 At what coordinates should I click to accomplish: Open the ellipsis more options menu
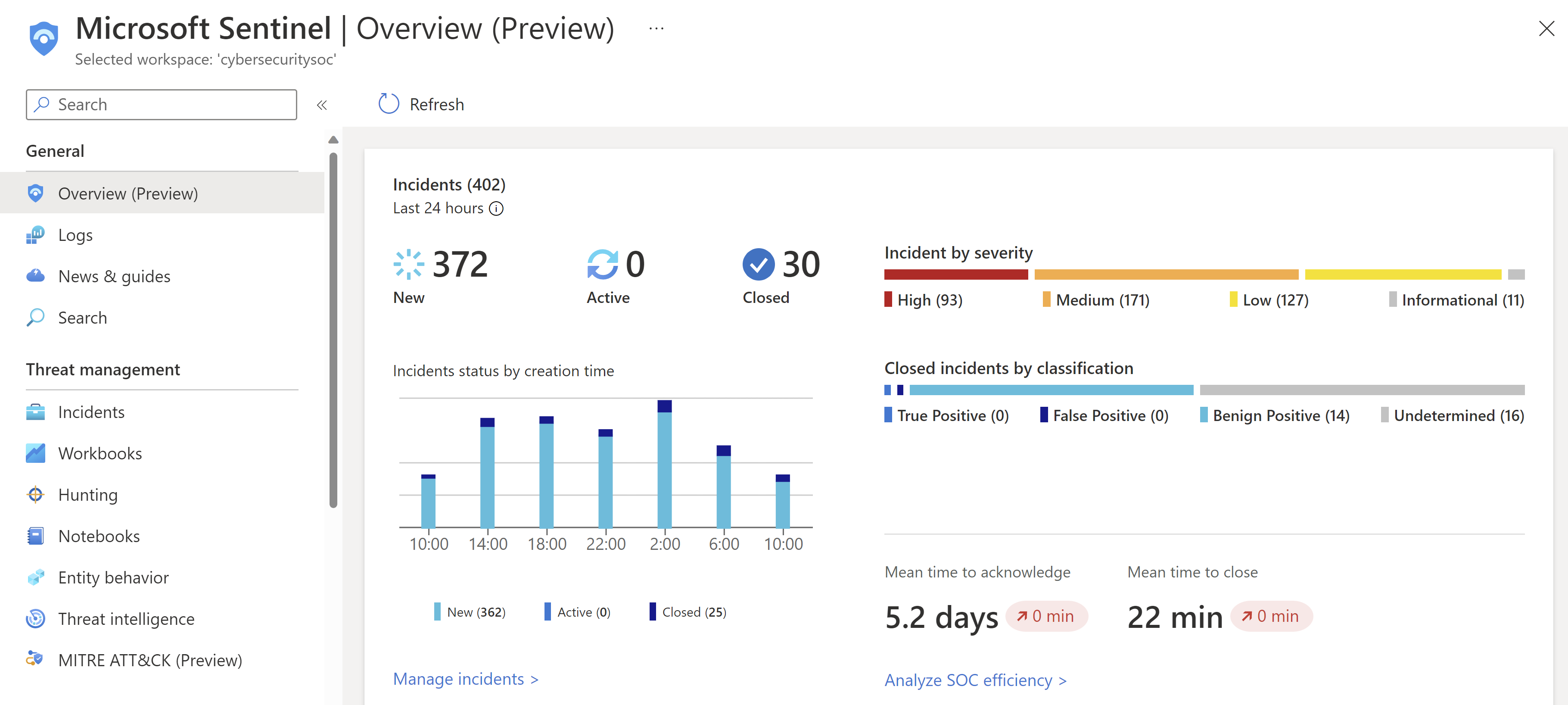tap(656, 28)
